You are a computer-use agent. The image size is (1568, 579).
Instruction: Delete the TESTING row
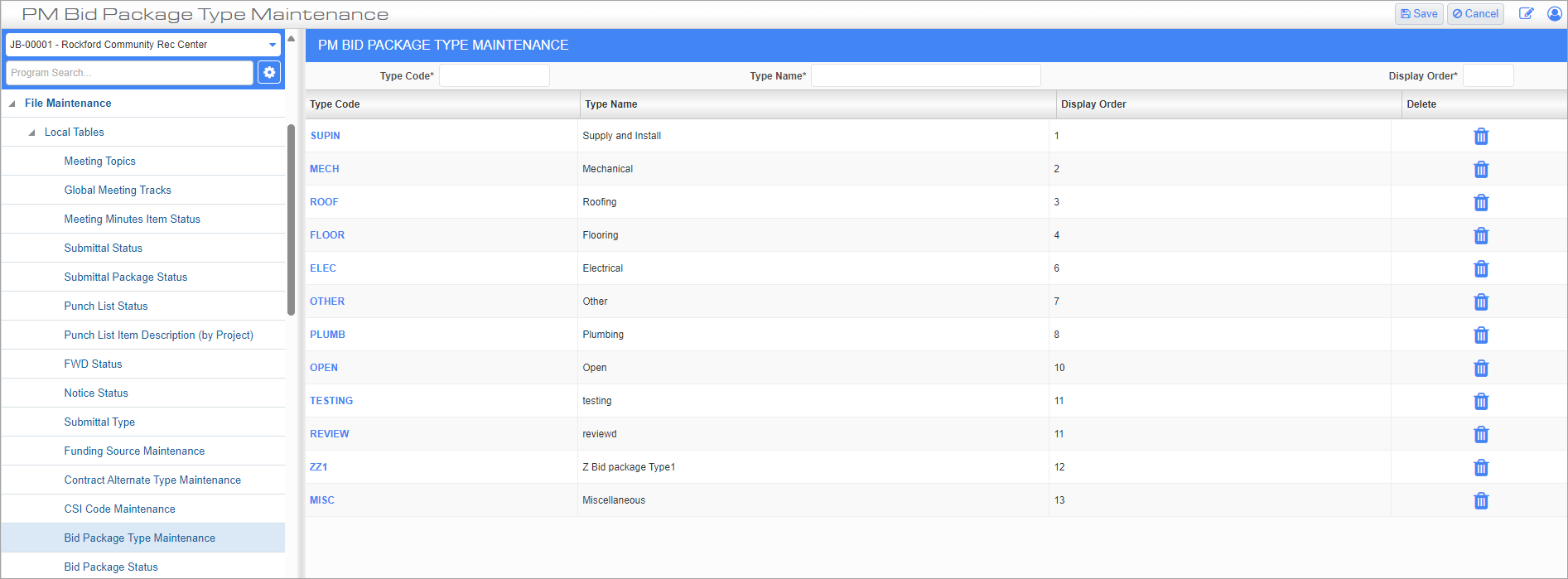1481,402
